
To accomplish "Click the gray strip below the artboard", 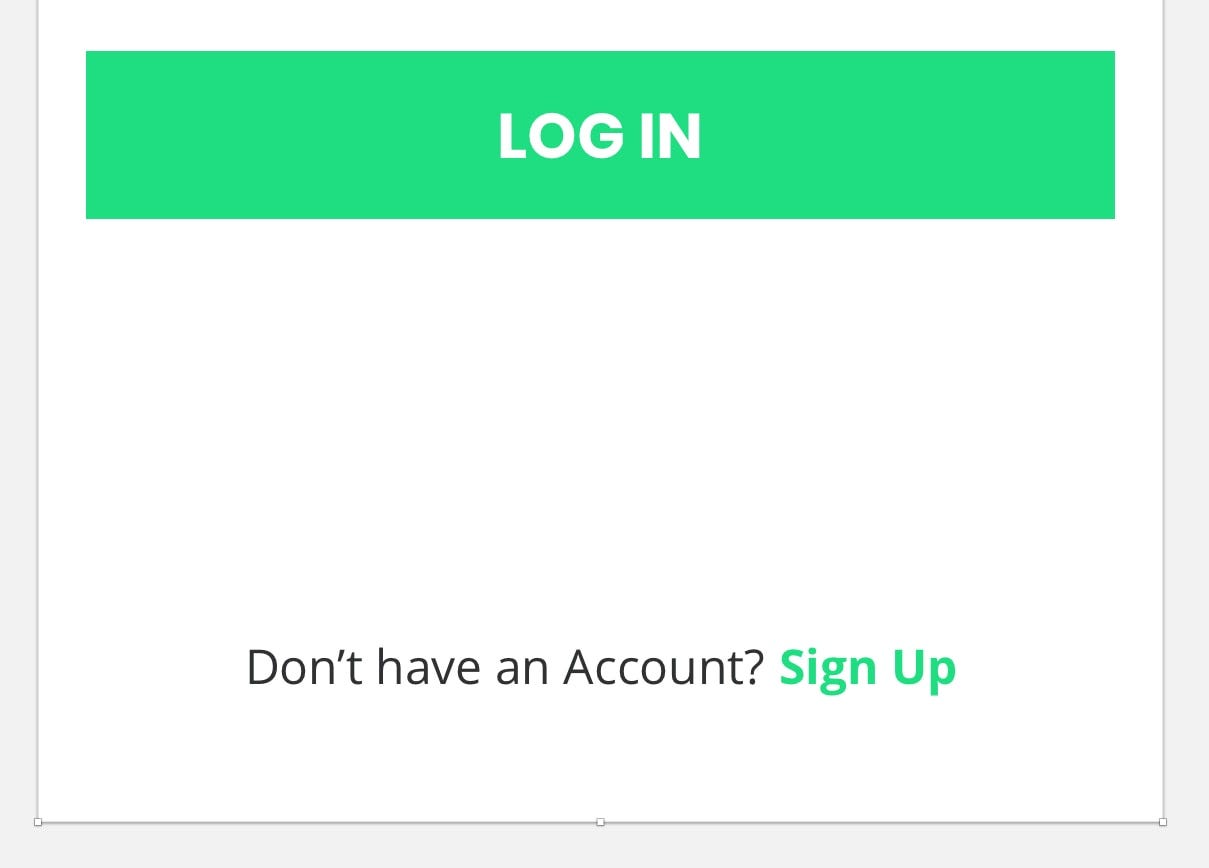I will (600, 847).
